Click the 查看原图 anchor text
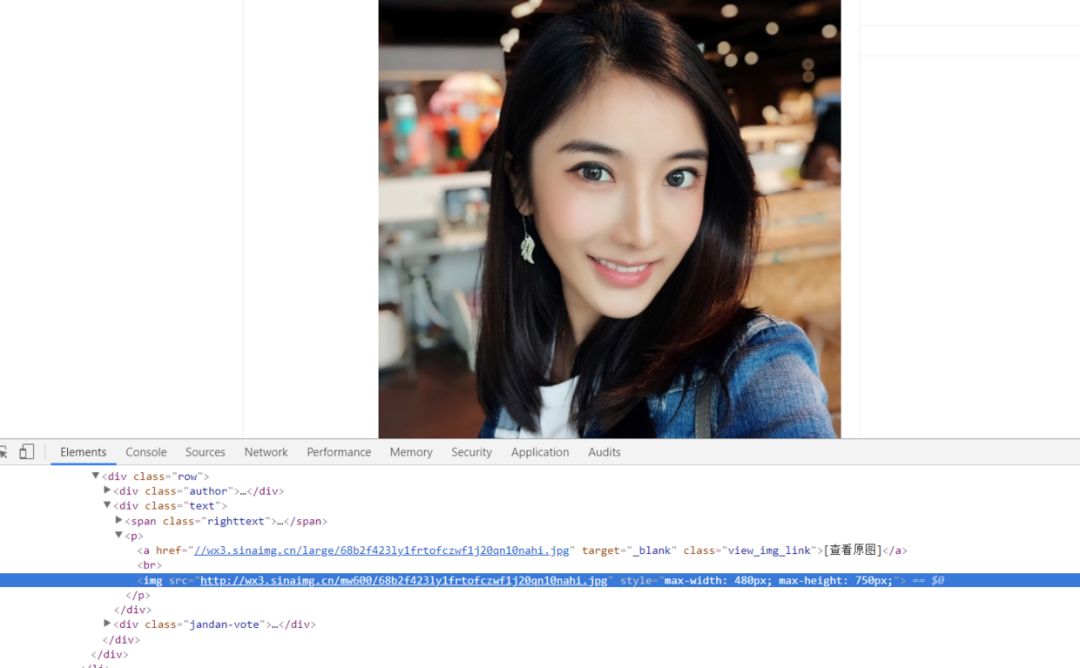This screenshot has width=1080, height=668. tap(853, 550)
